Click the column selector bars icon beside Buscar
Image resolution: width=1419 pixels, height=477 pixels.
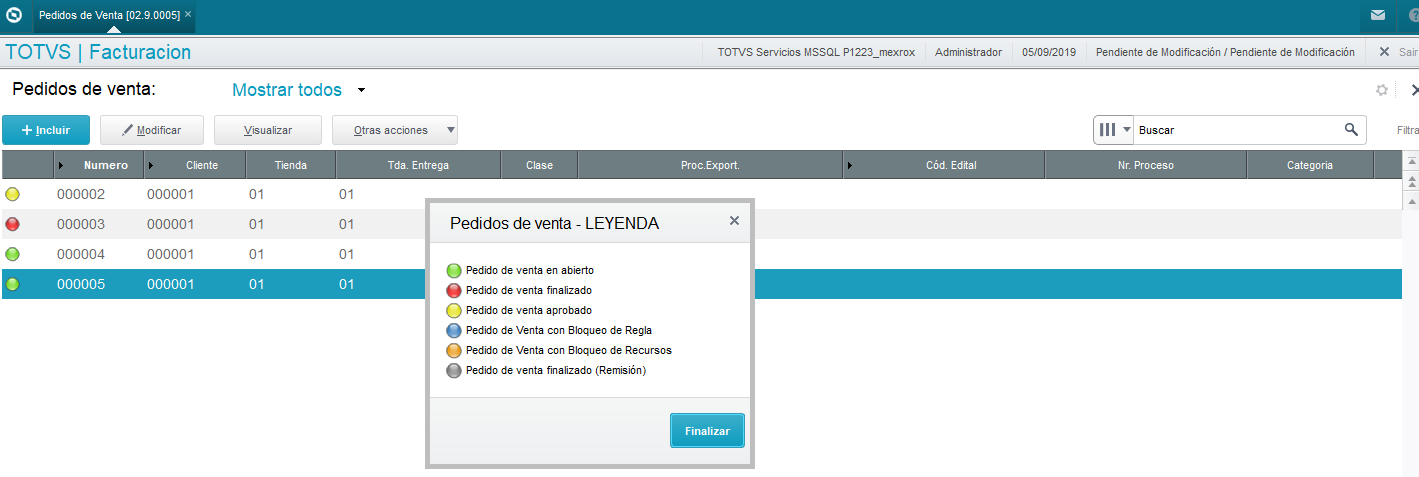point(1107,130)
